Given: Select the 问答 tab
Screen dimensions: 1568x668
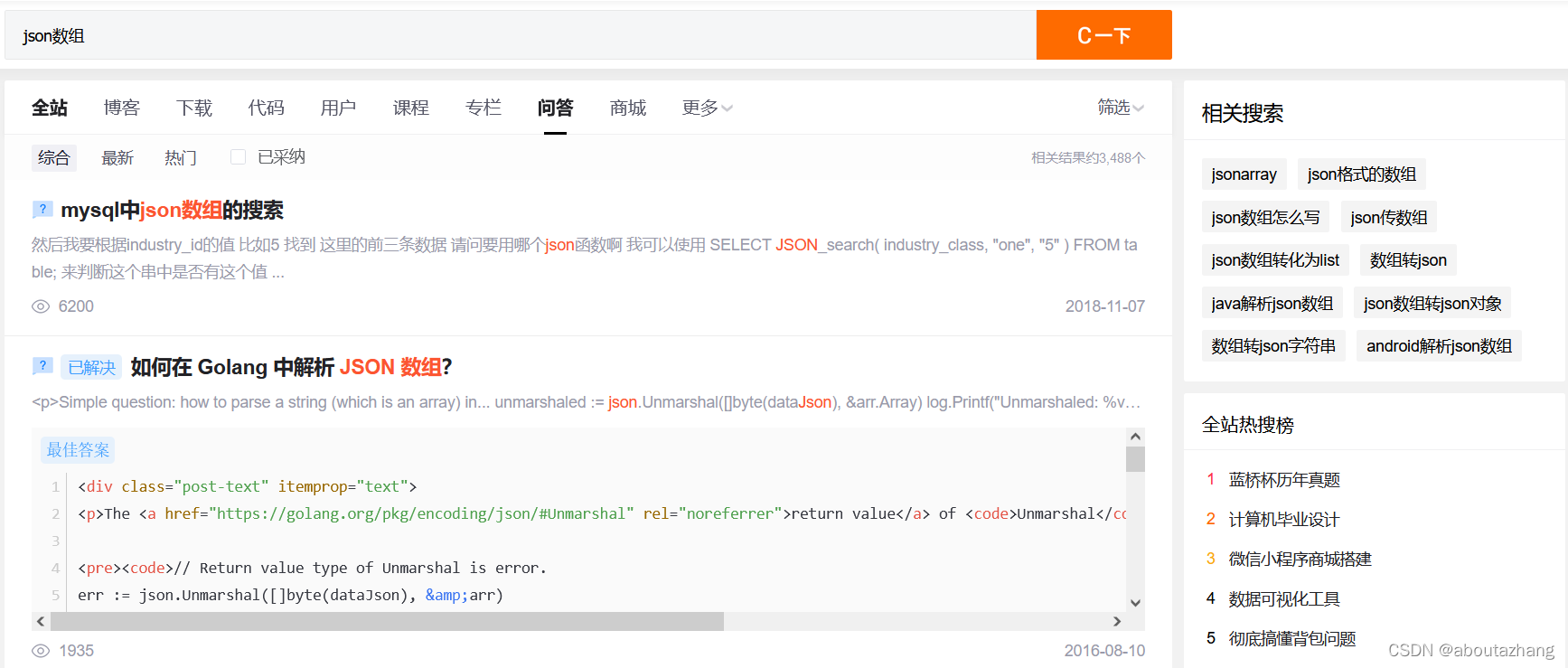Looking at the screenshot, I should coord(556,108).
